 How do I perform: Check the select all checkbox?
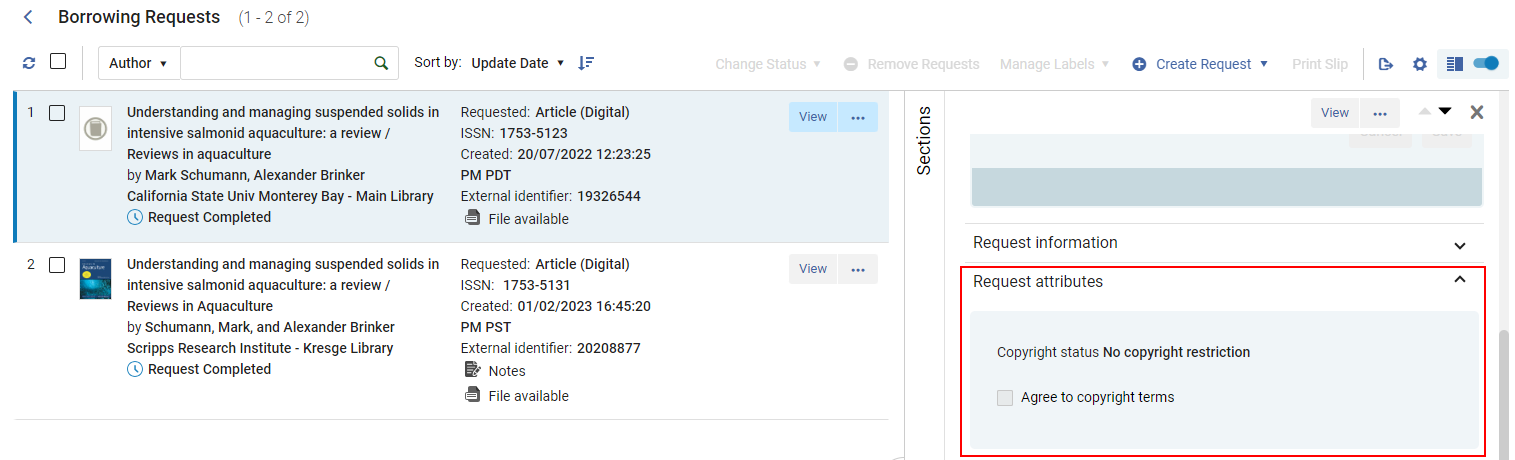click(x=58, y=62)
